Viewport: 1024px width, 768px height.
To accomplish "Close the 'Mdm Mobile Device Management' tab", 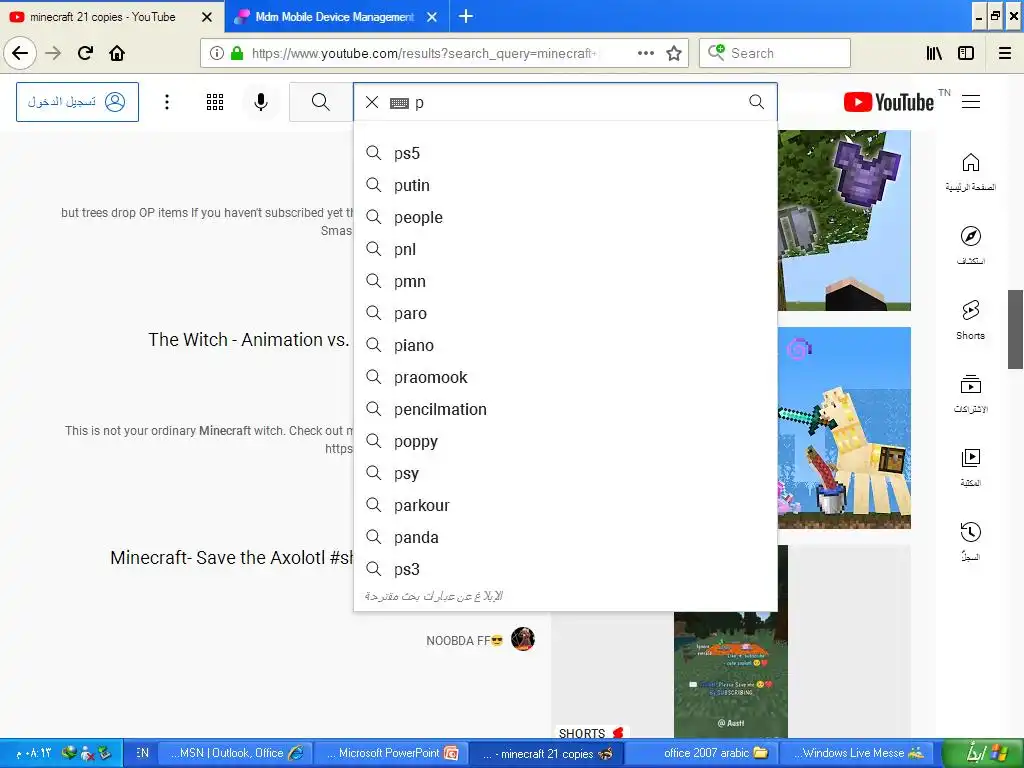I will pos(432,17).
